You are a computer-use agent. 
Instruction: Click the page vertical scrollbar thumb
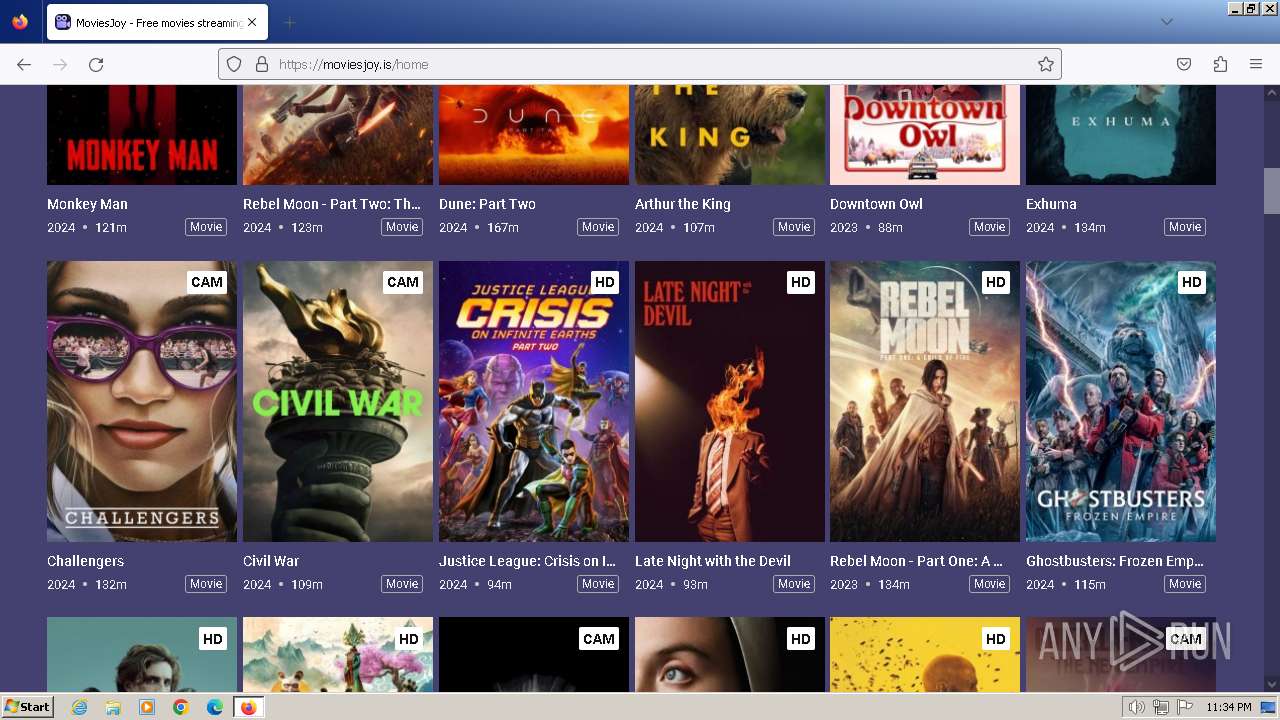pyautogui.click(x=1271, y=191)
